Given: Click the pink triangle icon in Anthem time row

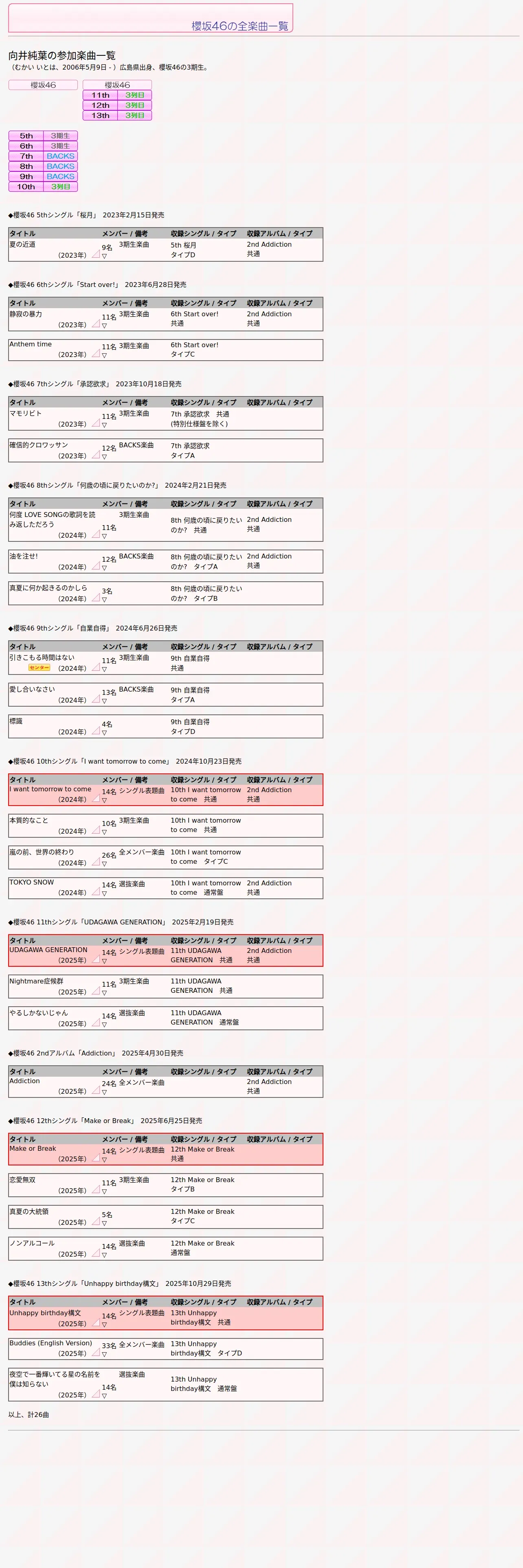Looking at the screenshot, I should coord(96,353).
